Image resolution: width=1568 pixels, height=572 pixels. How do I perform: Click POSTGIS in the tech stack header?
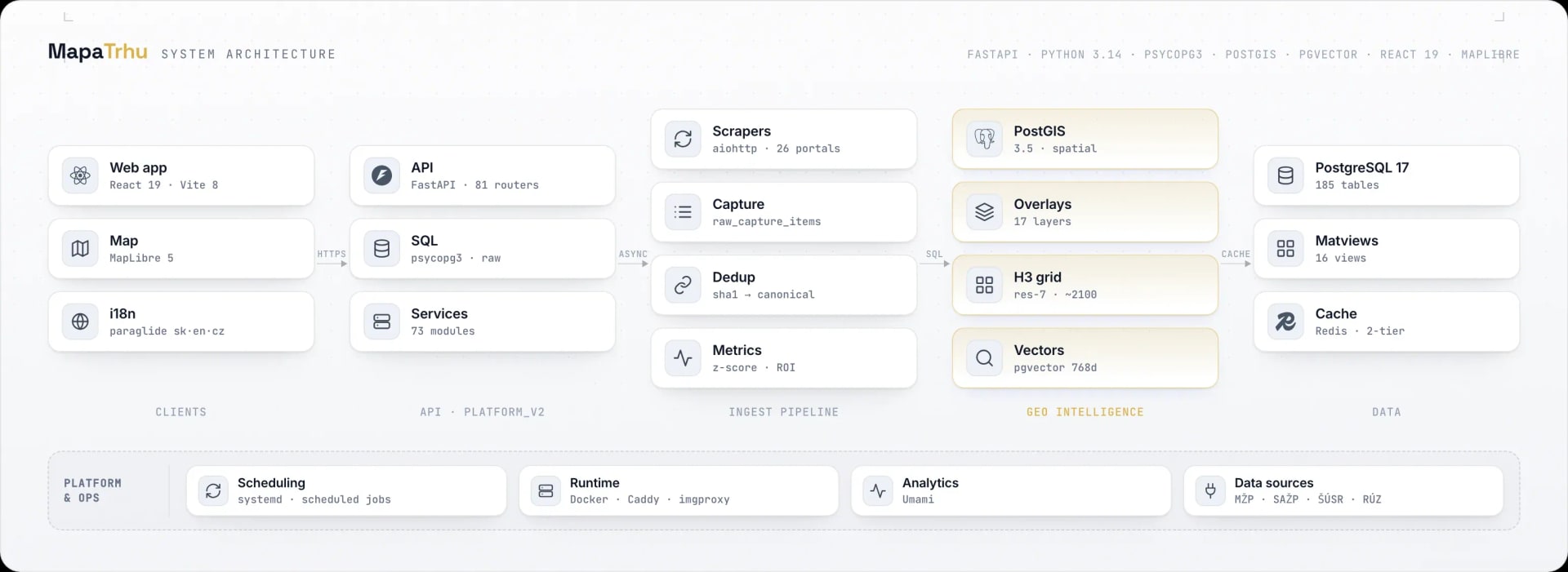pos(1250,55)
